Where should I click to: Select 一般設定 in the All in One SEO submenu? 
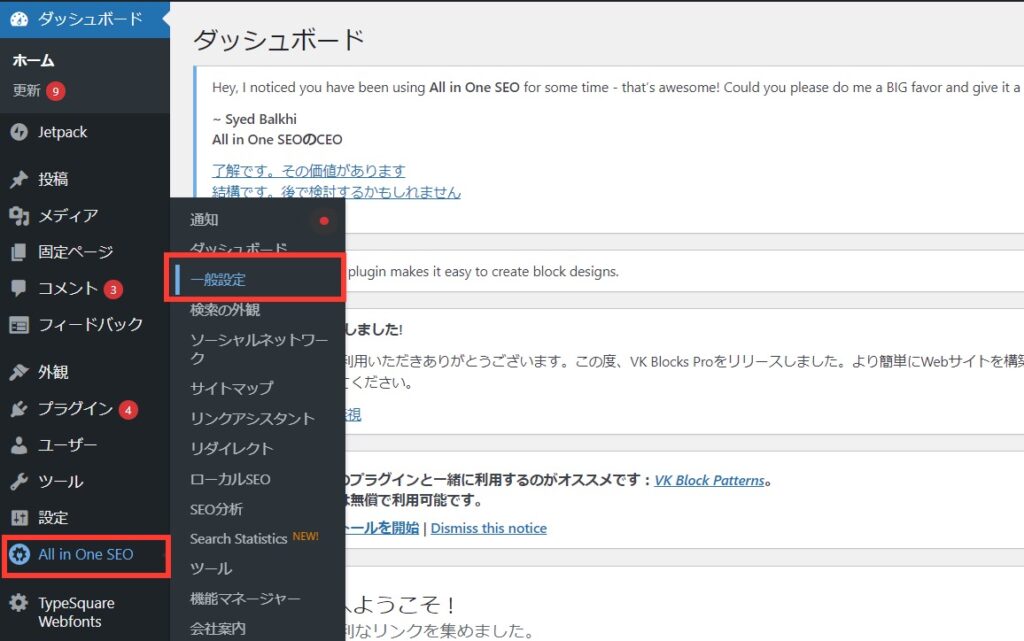pyautogui.click(x=219, y=278)
